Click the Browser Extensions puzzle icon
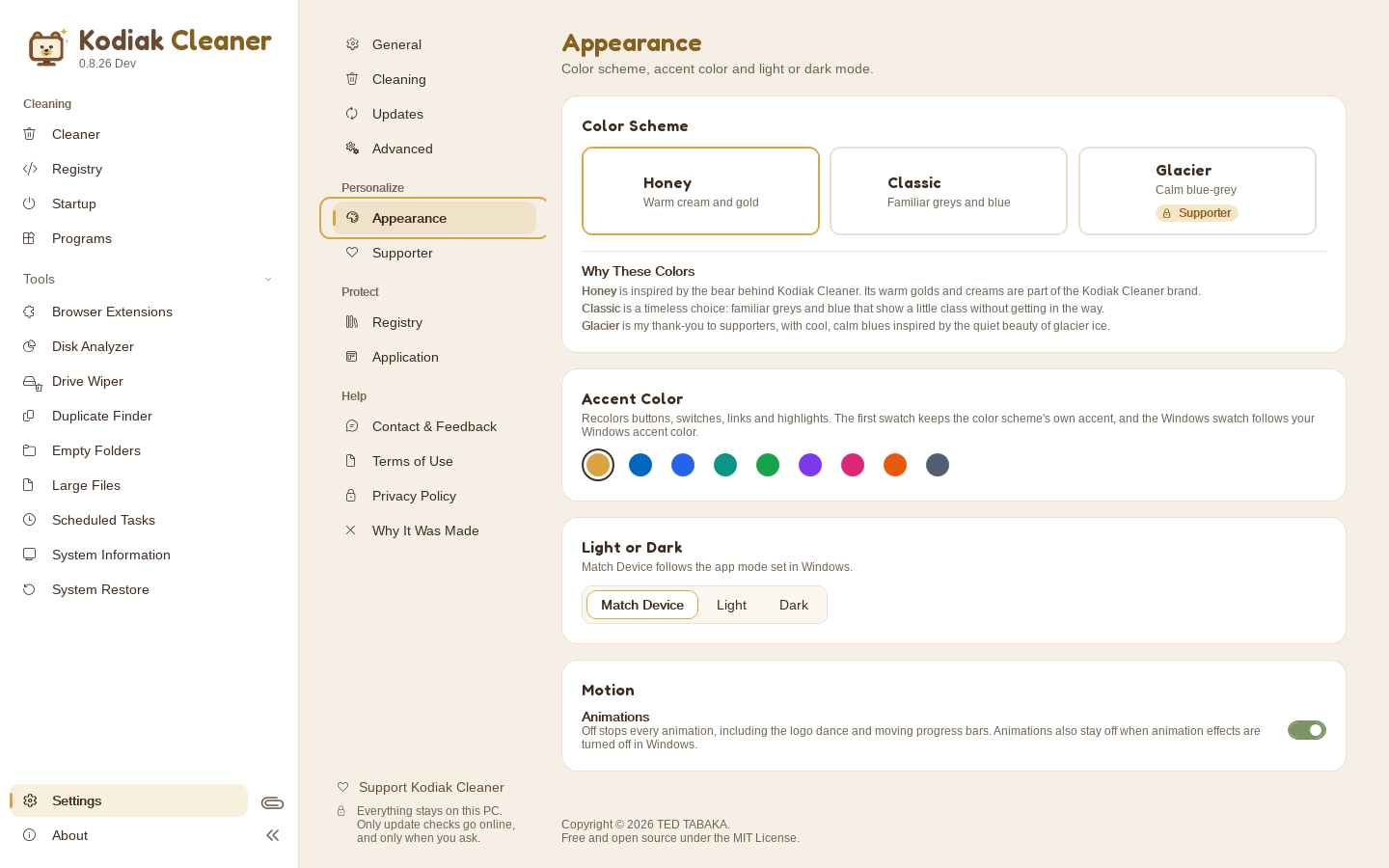1389x868 pixels. click(x=29, y=312)
